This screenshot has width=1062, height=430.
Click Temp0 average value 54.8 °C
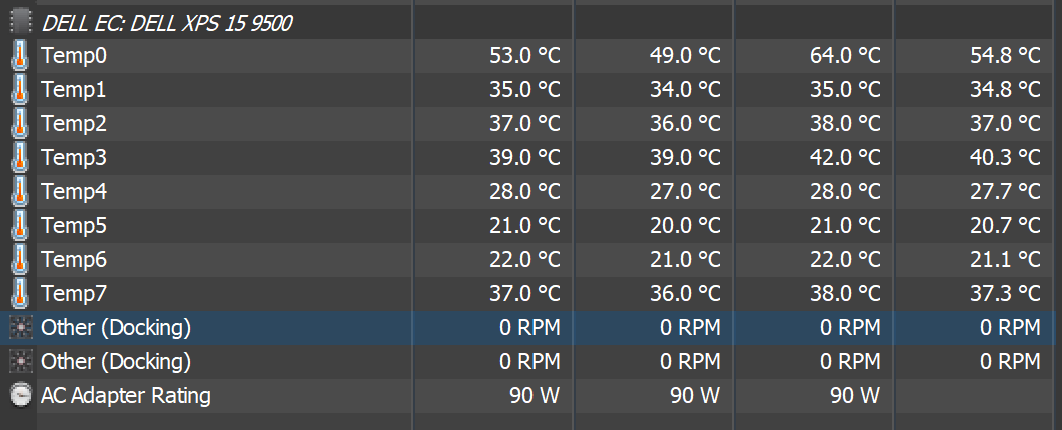coord(1005,56)
